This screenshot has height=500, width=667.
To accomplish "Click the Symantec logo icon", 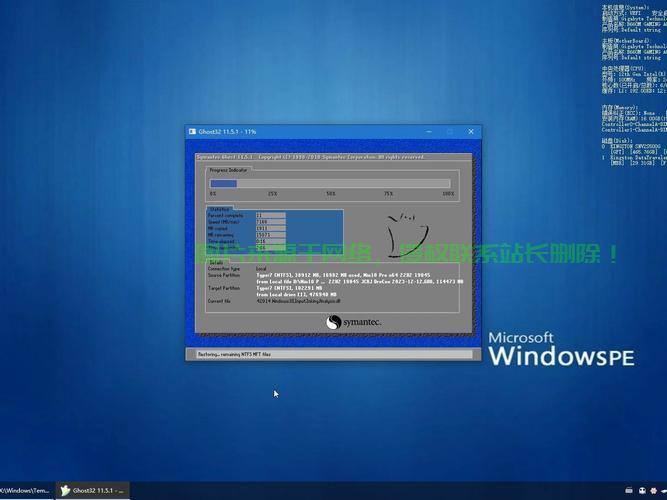I will click(334, 322).
